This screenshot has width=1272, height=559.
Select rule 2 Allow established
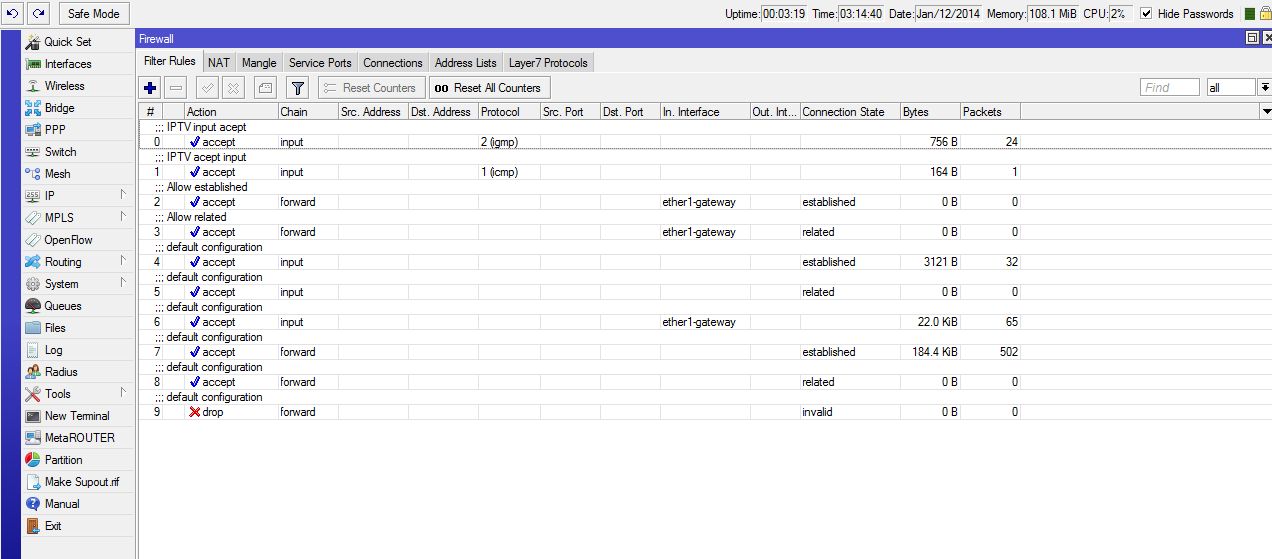[x=580, y=202]
